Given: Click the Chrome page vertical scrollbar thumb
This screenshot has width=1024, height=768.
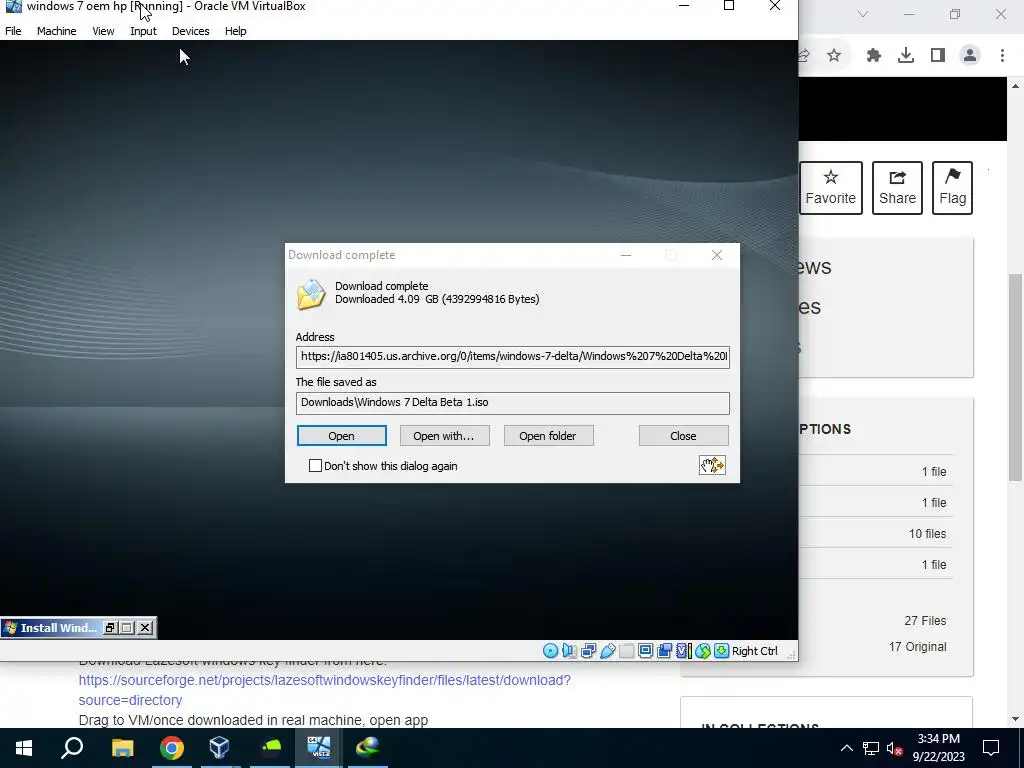Looking at the screenshot, I should (x=1016, y=377).
